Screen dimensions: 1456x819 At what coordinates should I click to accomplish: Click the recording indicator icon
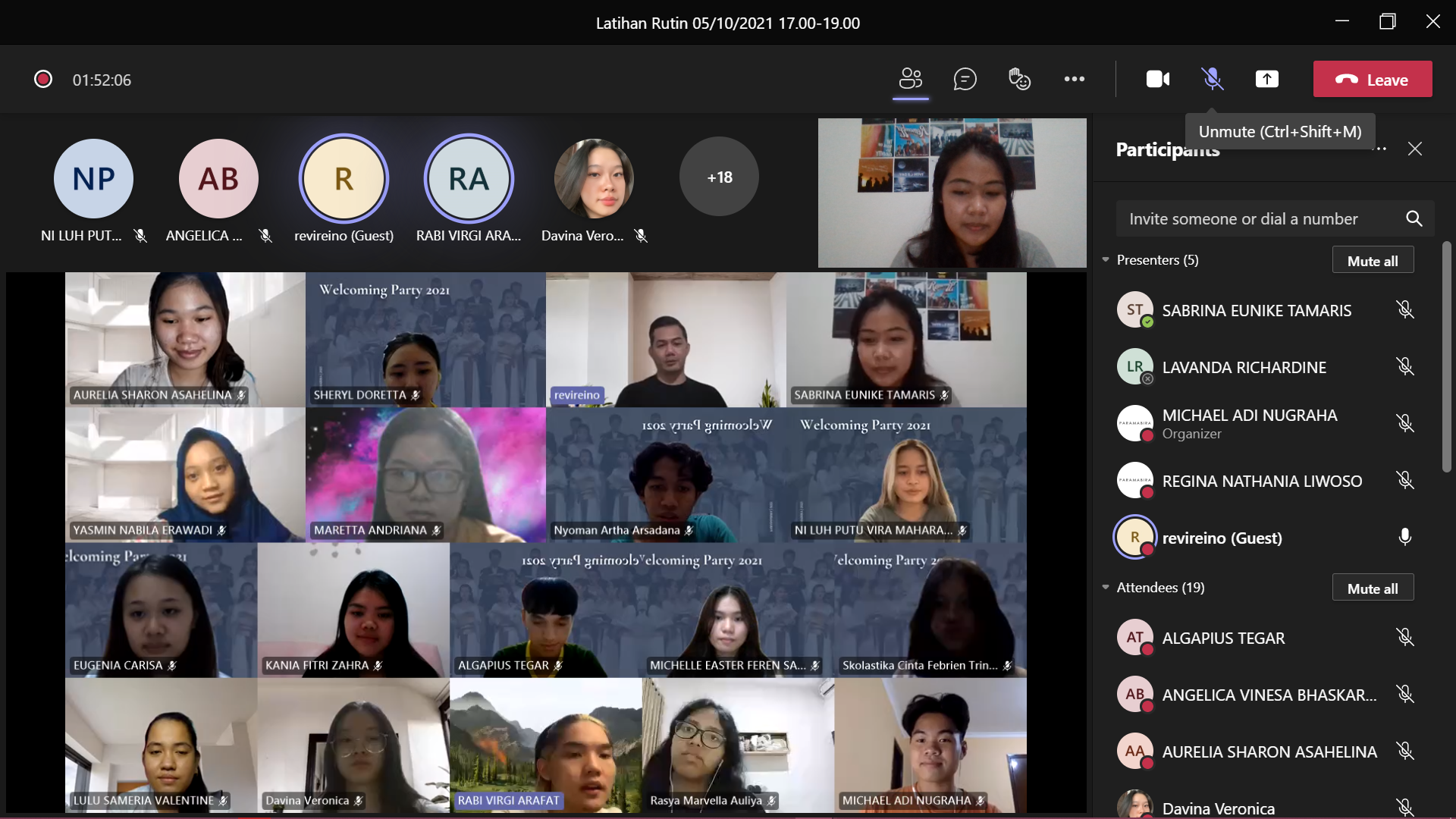43,79
